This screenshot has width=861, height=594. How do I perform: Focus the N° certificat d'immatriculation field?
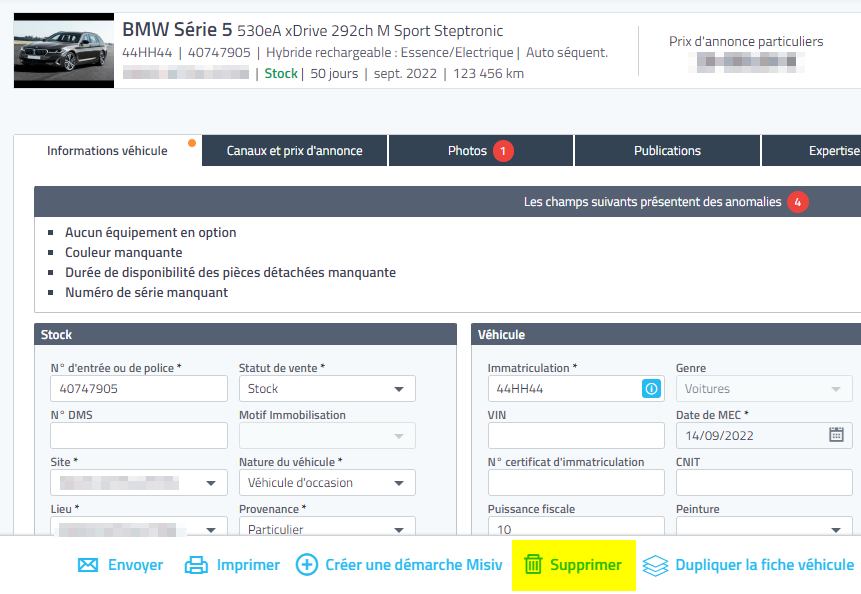(x=576, y=483)
